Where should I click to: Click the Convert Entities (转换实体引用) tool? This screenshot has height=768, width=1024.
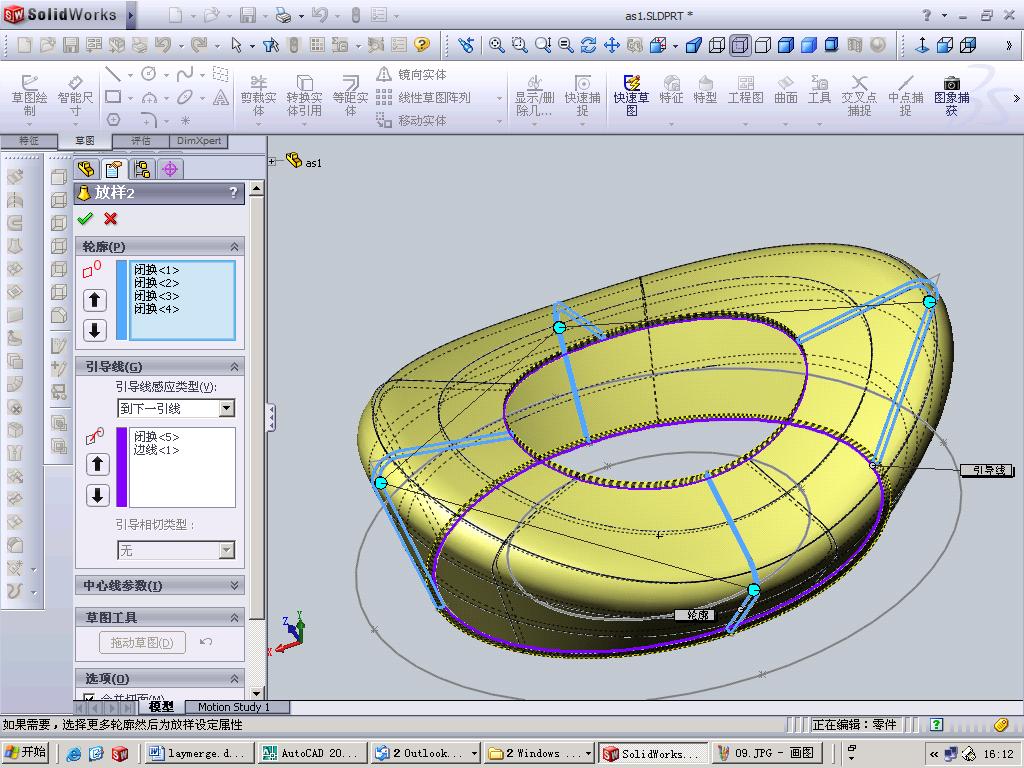click(x=304, y=95)
